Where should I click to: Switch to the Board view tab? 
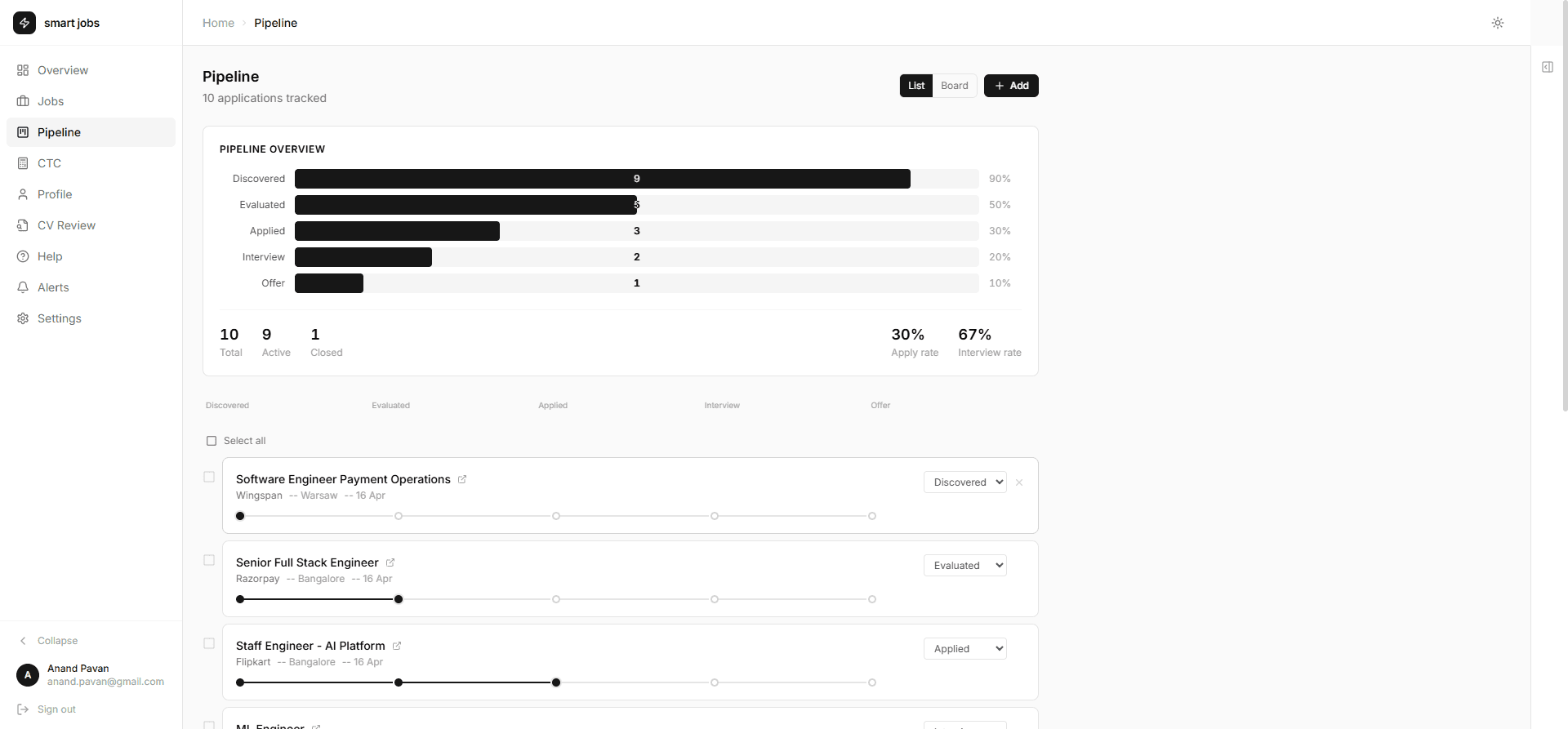coord(954,86)
